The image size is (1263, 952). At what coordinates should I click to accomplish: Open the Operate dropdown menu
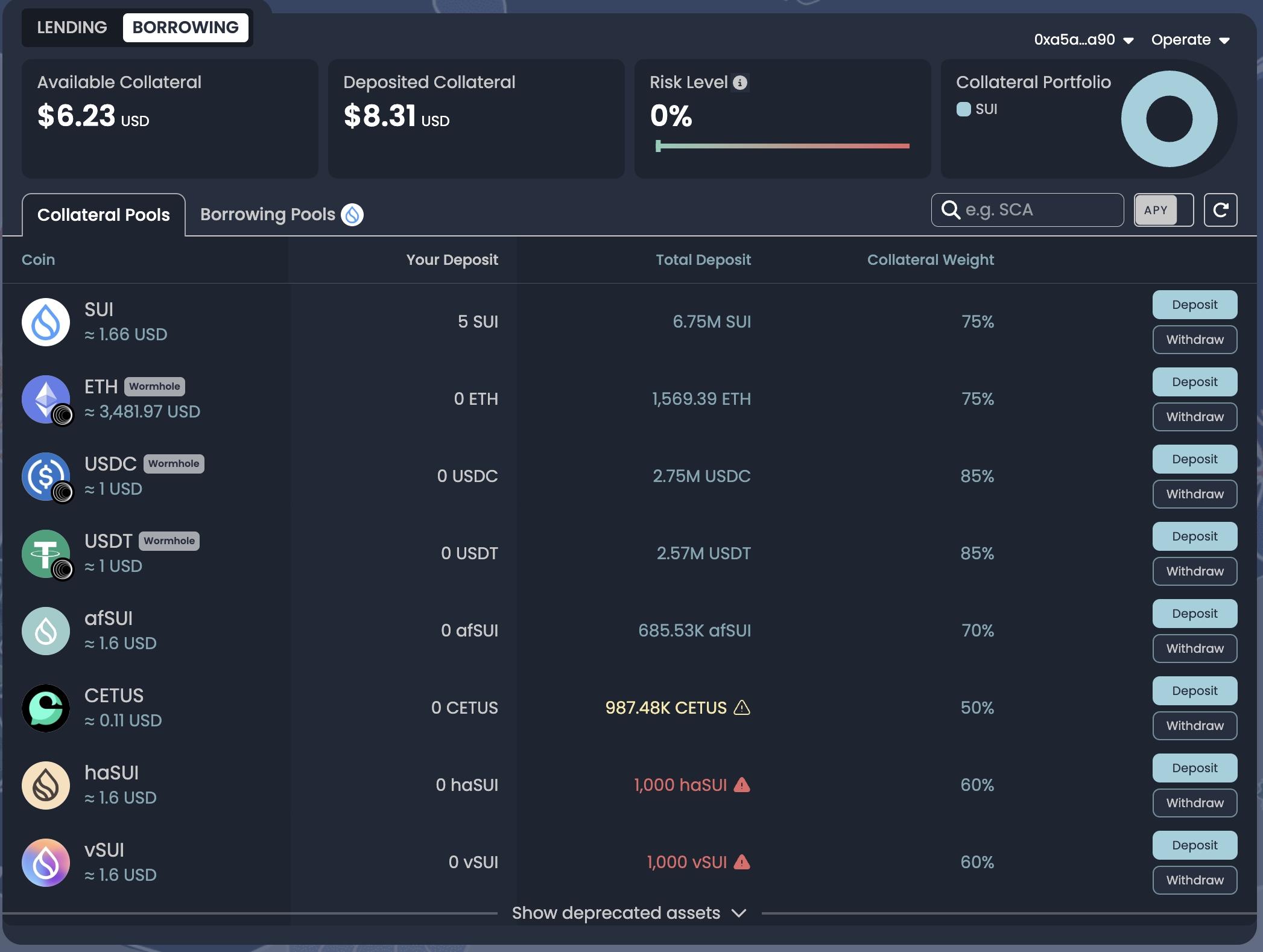[x=1190, y=40]
